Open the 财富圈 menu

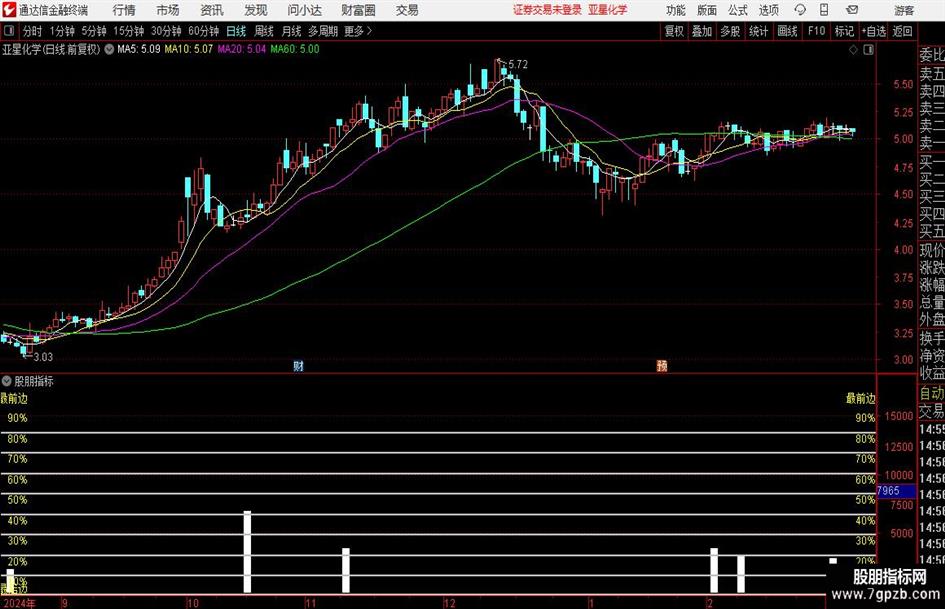358,10
